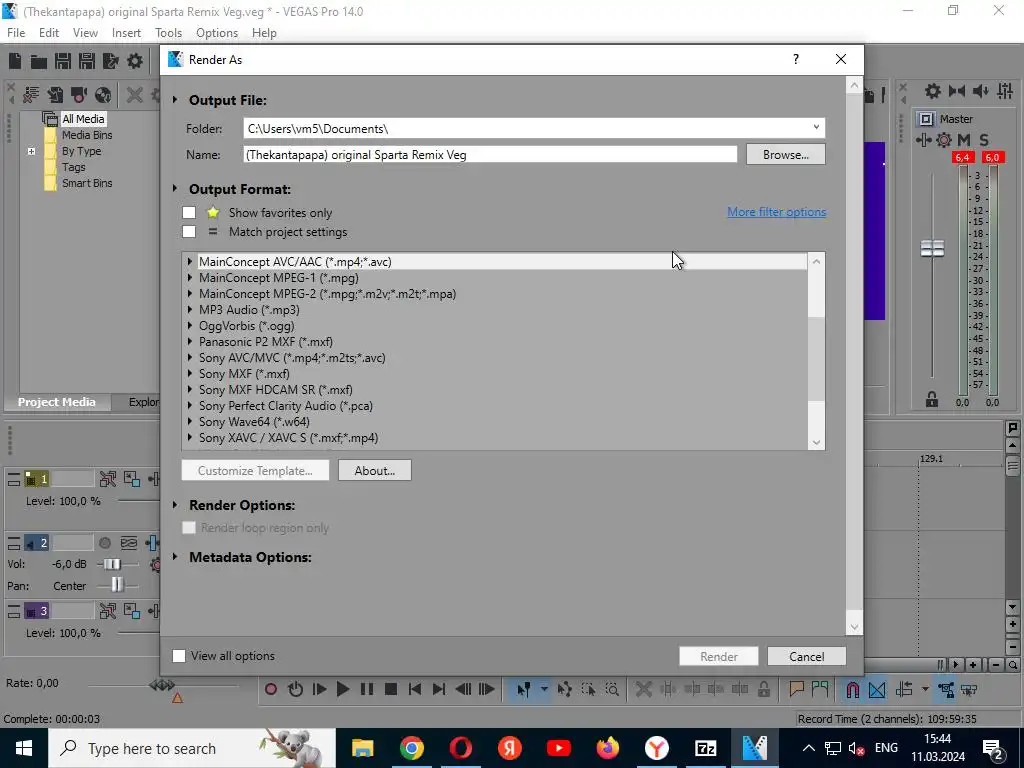Open the Normal Edit tool dropdown arrow
The width and height of the screenshot is (1024, 768).
coord(543,689)
